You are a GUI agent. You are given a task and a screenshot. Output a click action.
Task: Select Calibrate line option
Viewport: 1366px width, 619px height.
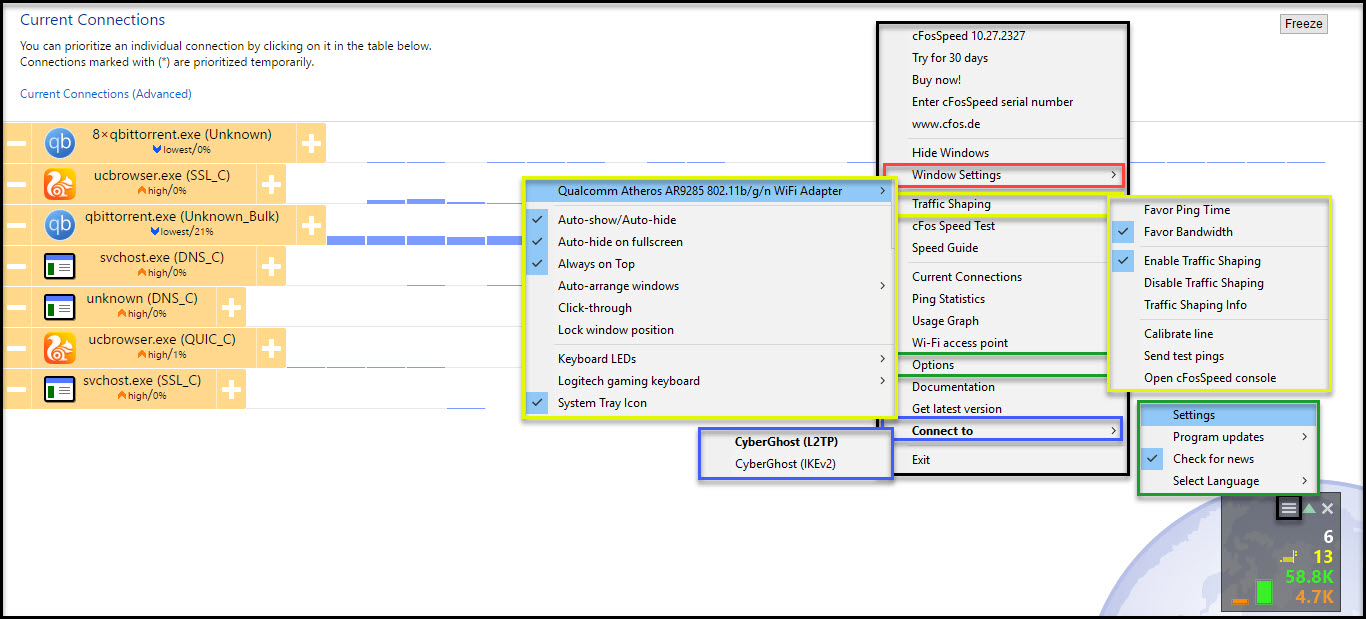[x=1220, y=334]
